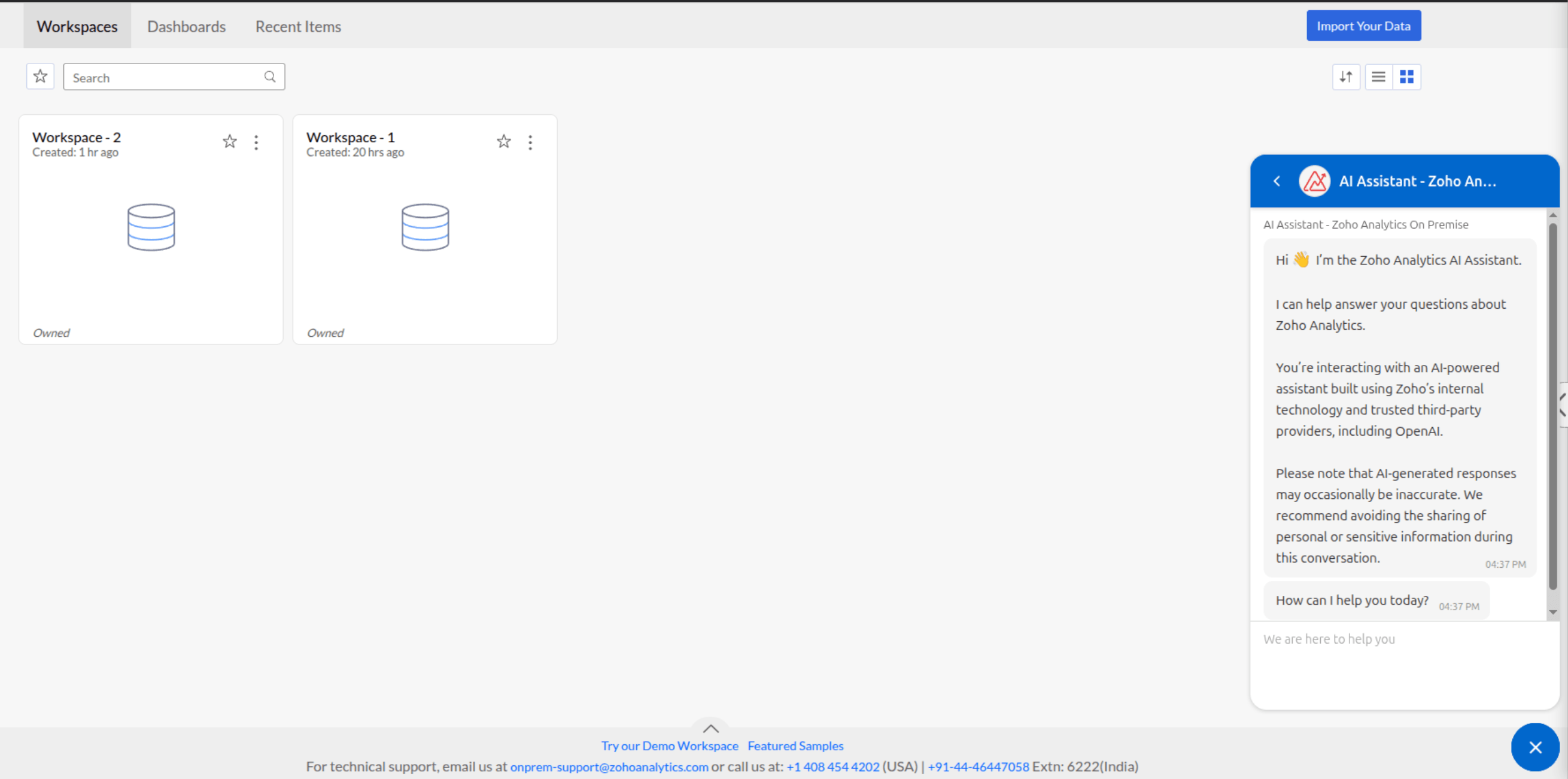
Task: Open the Workspace - 2 more options menu
Action: [x=256, y=142]
